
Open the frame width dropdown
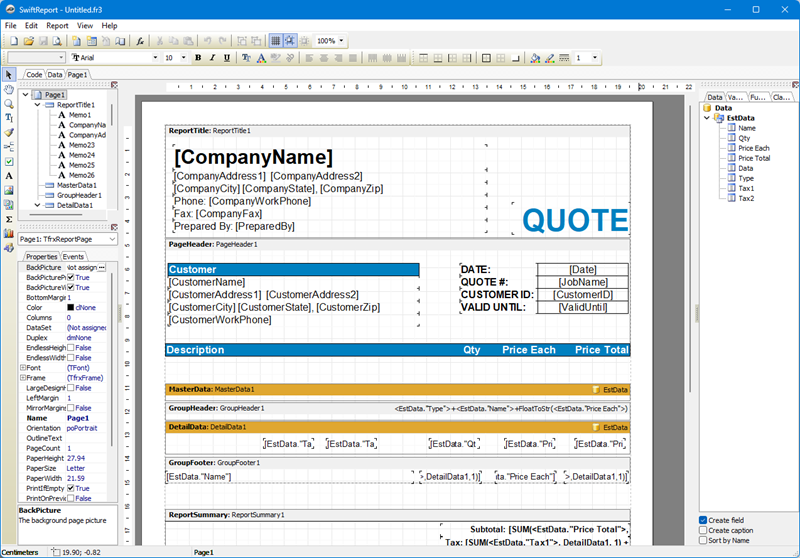click(595, 58)
